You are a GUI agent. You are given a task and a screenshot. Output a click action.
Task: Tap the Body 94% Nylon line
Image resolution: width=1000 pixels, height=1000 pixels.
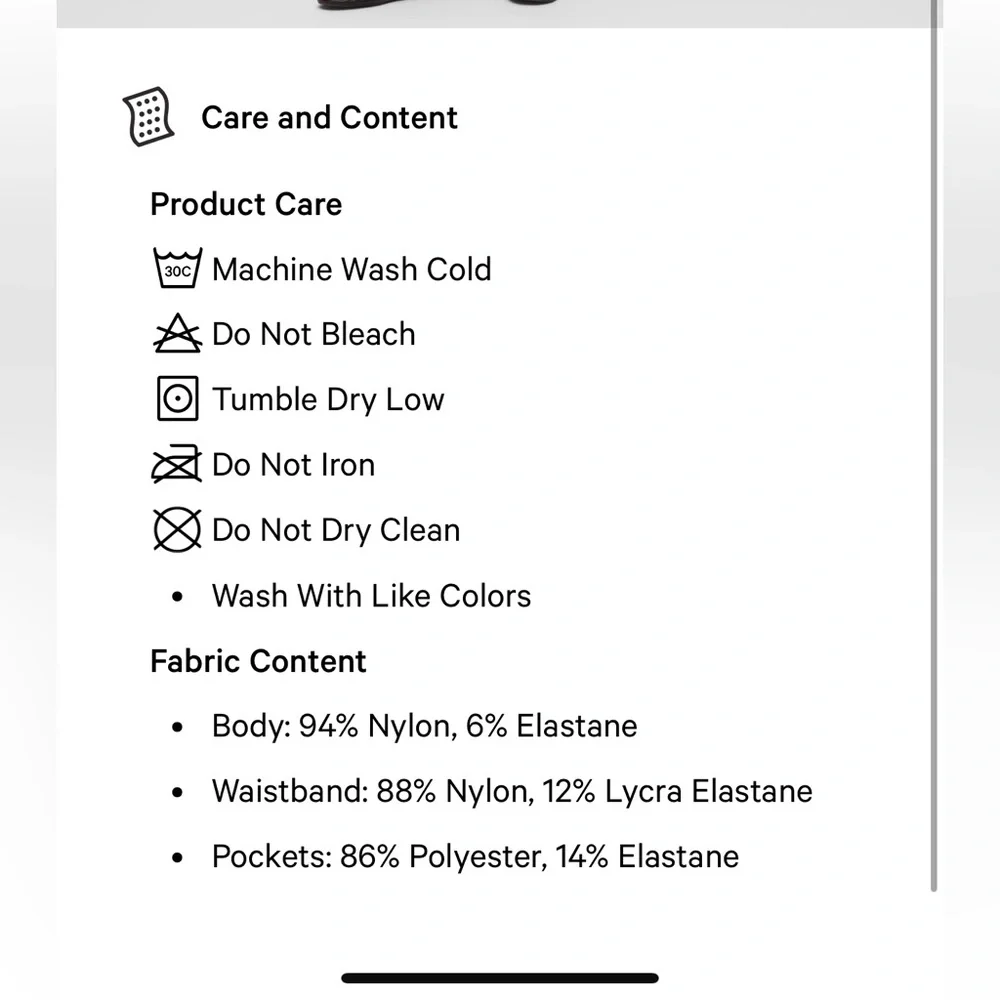tap(424, 726)
